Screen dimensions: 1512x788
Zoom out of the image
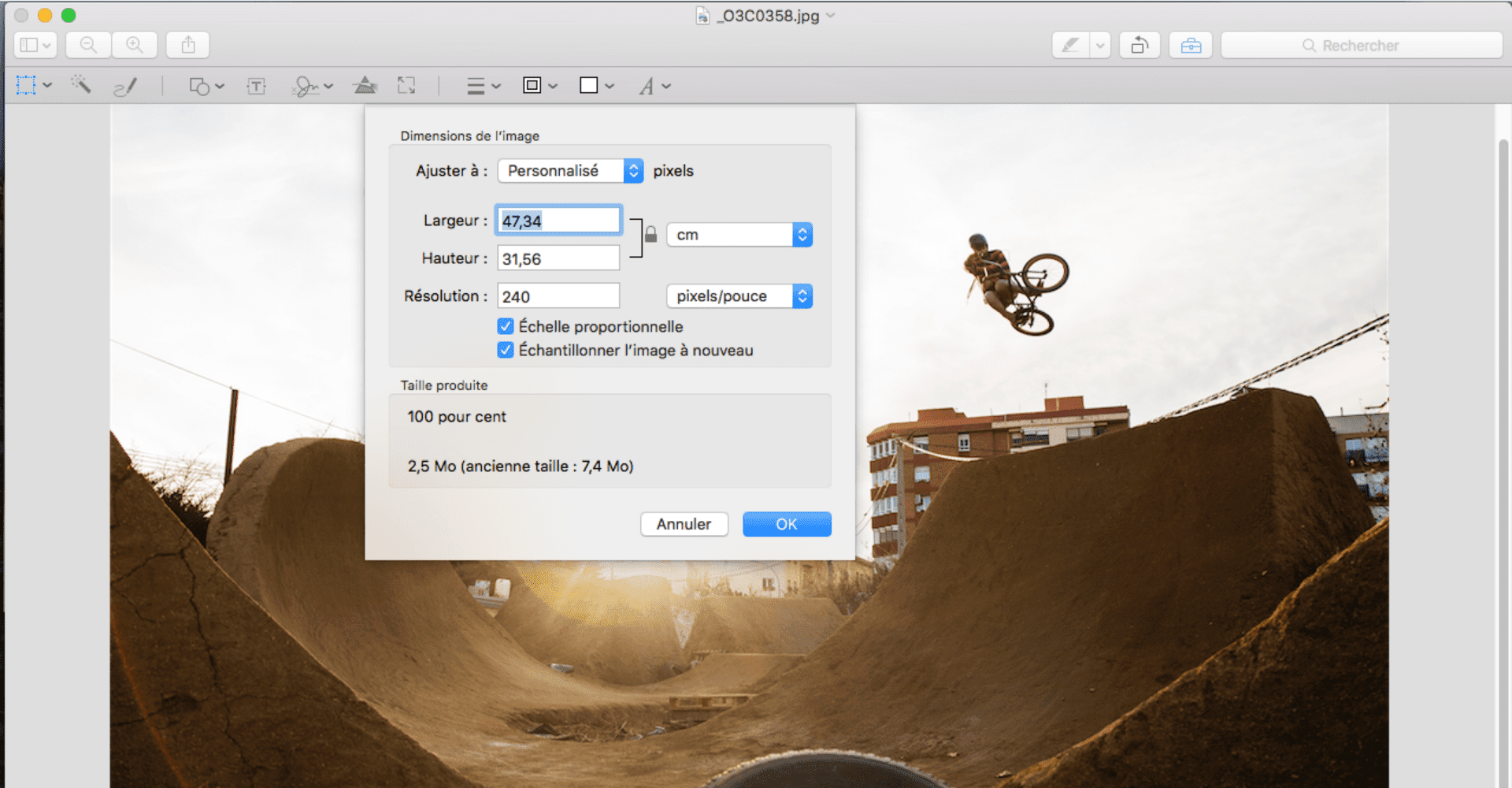88,45
